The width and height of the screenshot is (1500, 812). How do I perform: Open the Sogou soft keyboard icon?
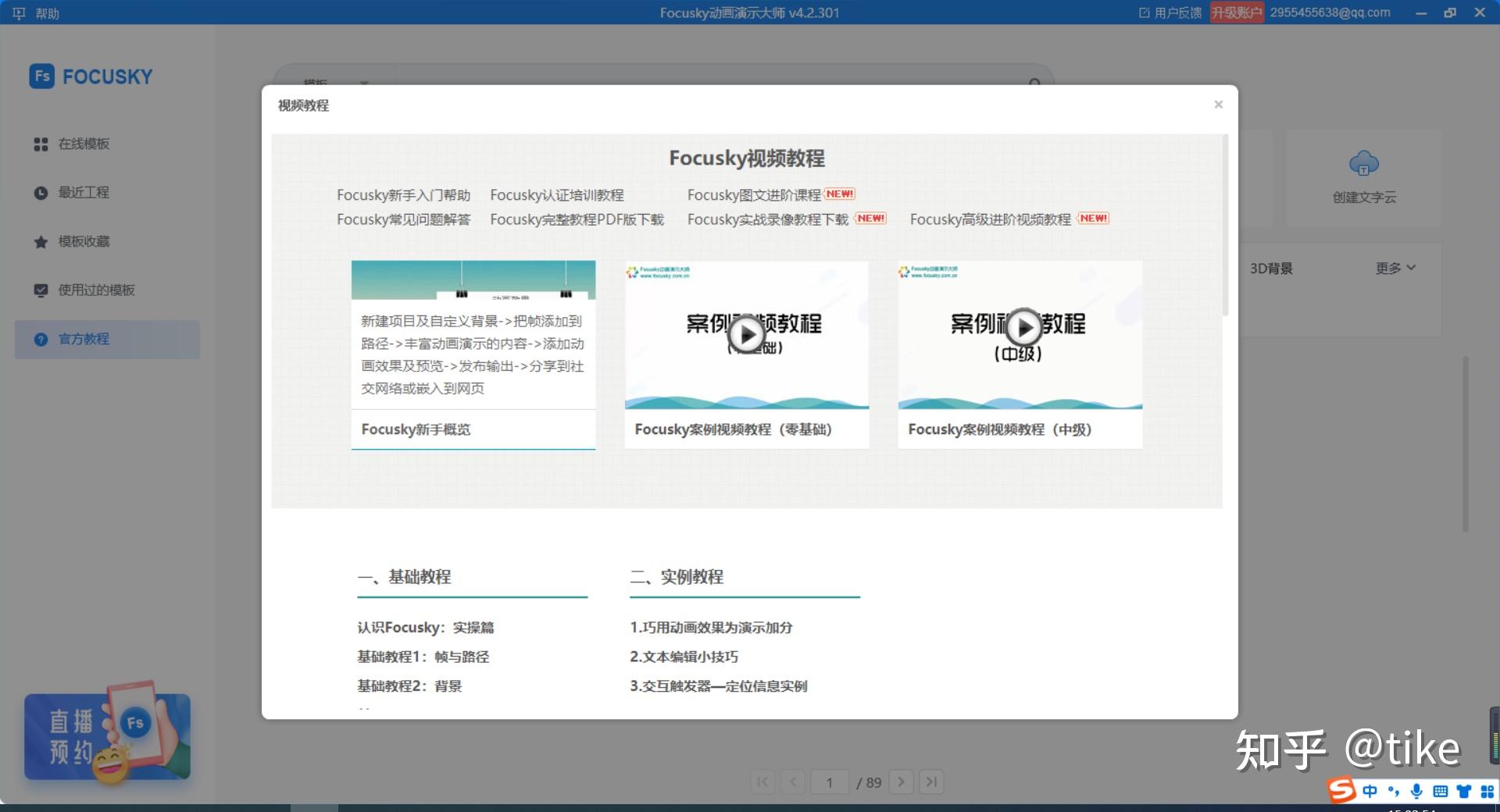coord(1440,791)
